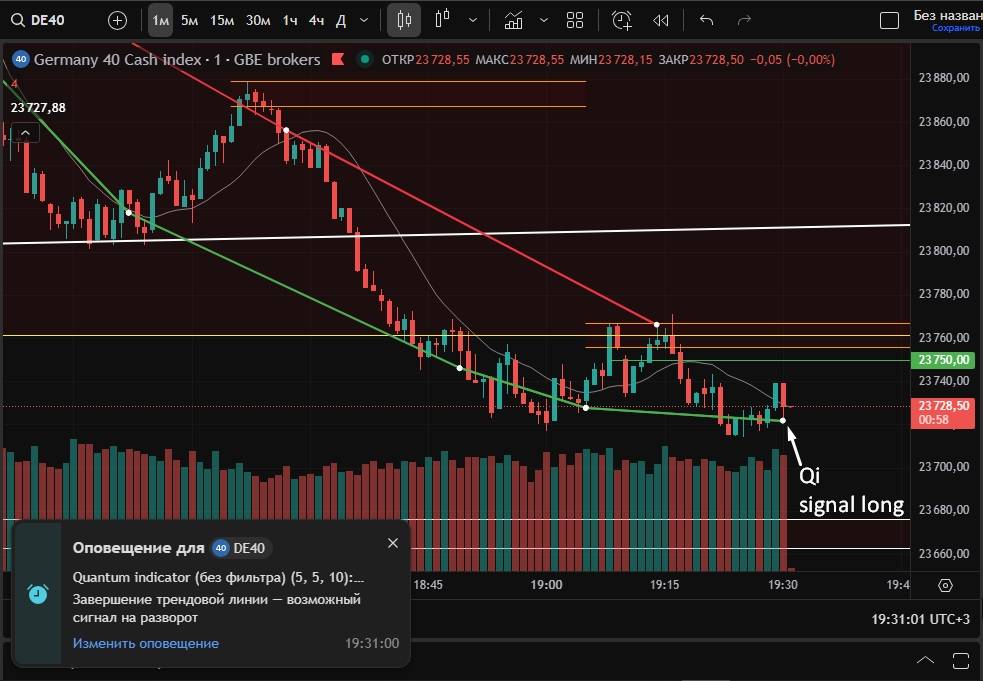Add a symbol to compare with plus icon
Screen dimensions: 983x681
tap(117, 20)
